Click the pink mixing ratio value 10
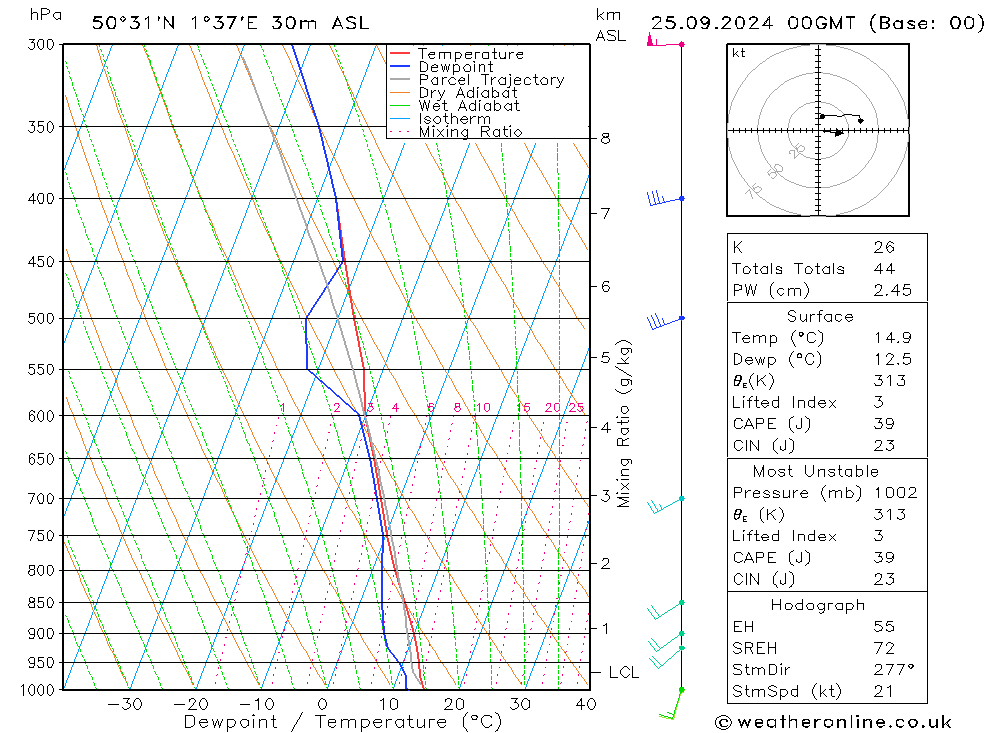This screenshot has width=1000, height=733. click(x=483, y=407)
